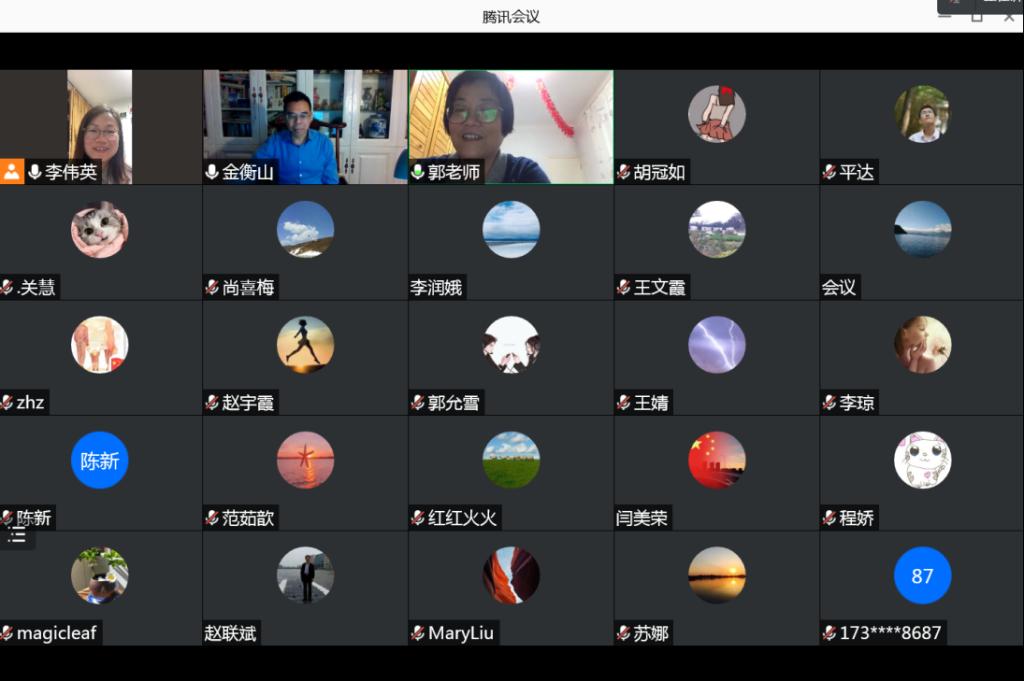Click the muted mic icon next to 赵宇霞
Viewport: 1024px width, 681px height.
212,403
